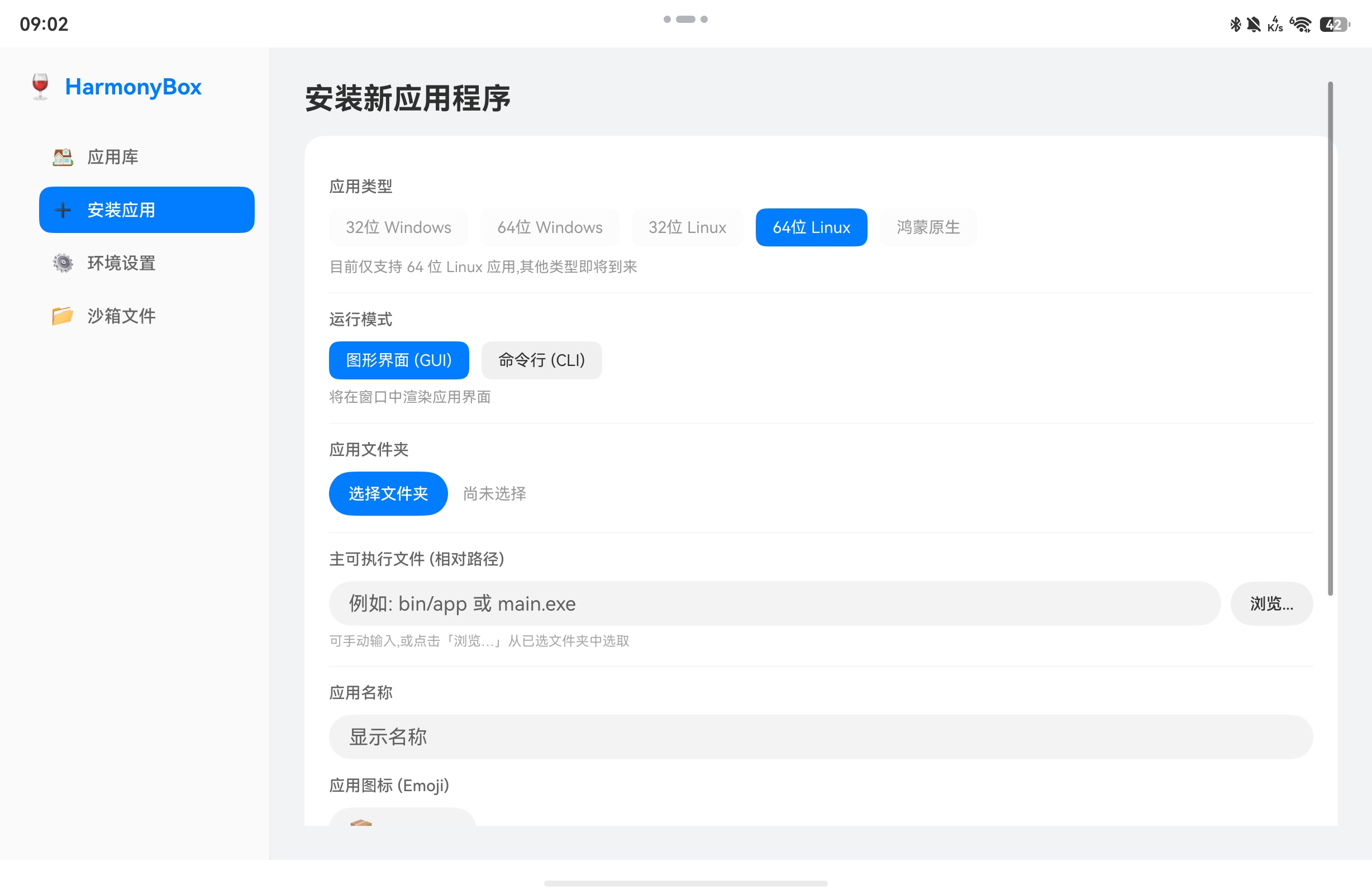1372x894 pixels.
Task: Select the 32位 Linux app type
Action: pyautogui.click(x=687, y=227)
